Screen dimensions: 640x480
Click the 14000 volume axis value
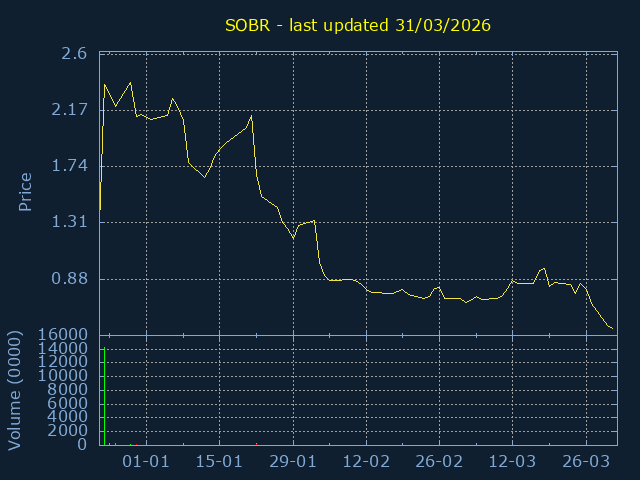64,348
